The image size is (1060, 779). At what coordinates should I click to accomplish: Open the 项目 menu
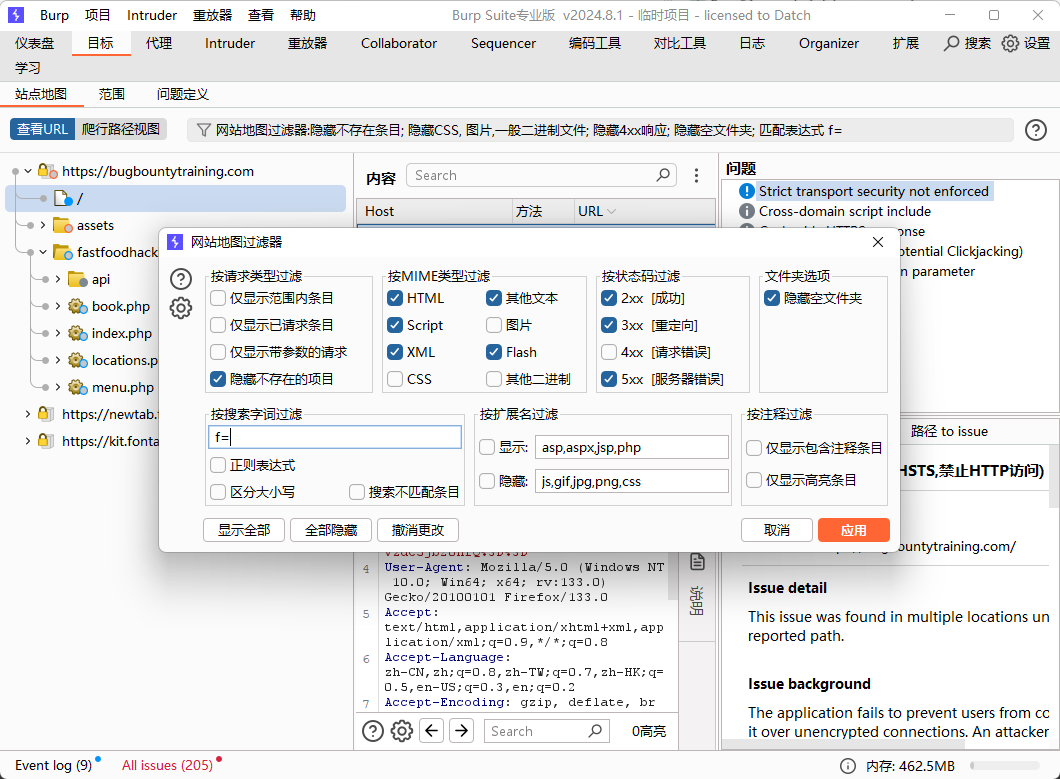tap(97, 15)
